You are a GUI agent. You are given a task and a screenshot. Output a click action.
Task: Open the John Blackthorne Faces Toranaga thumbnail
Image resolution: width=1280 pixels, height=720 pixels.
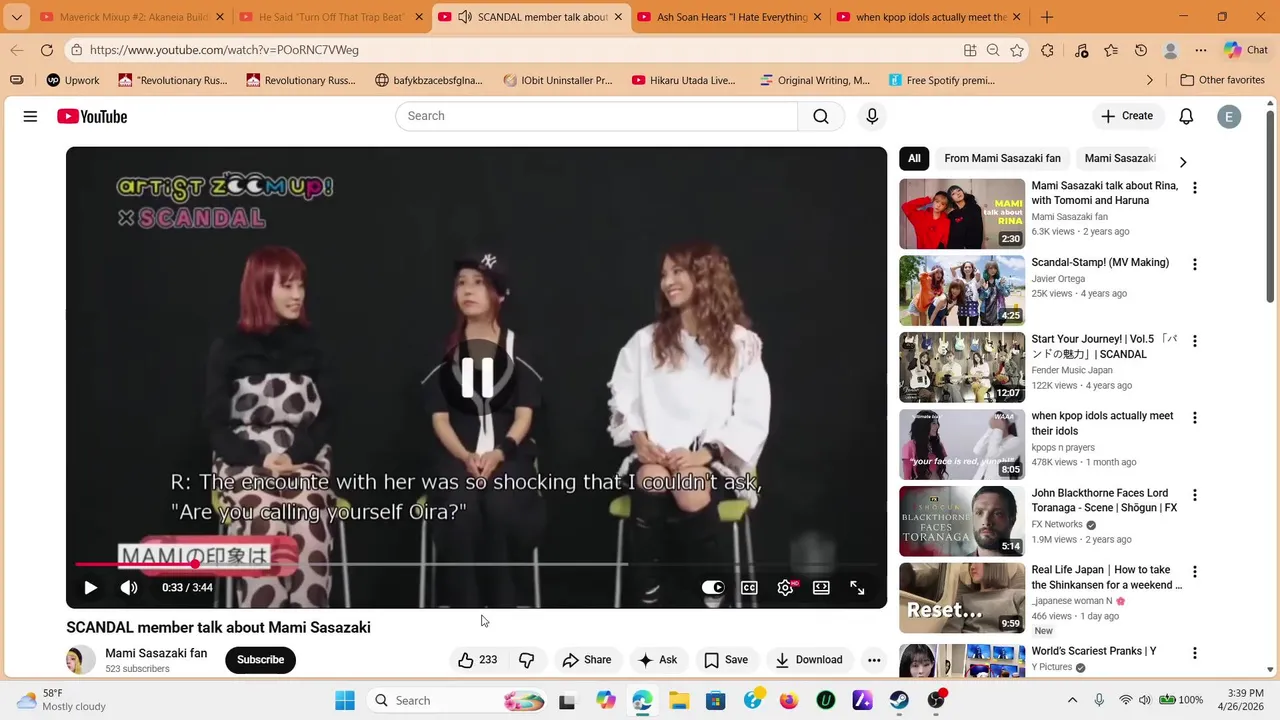point(962,521)
